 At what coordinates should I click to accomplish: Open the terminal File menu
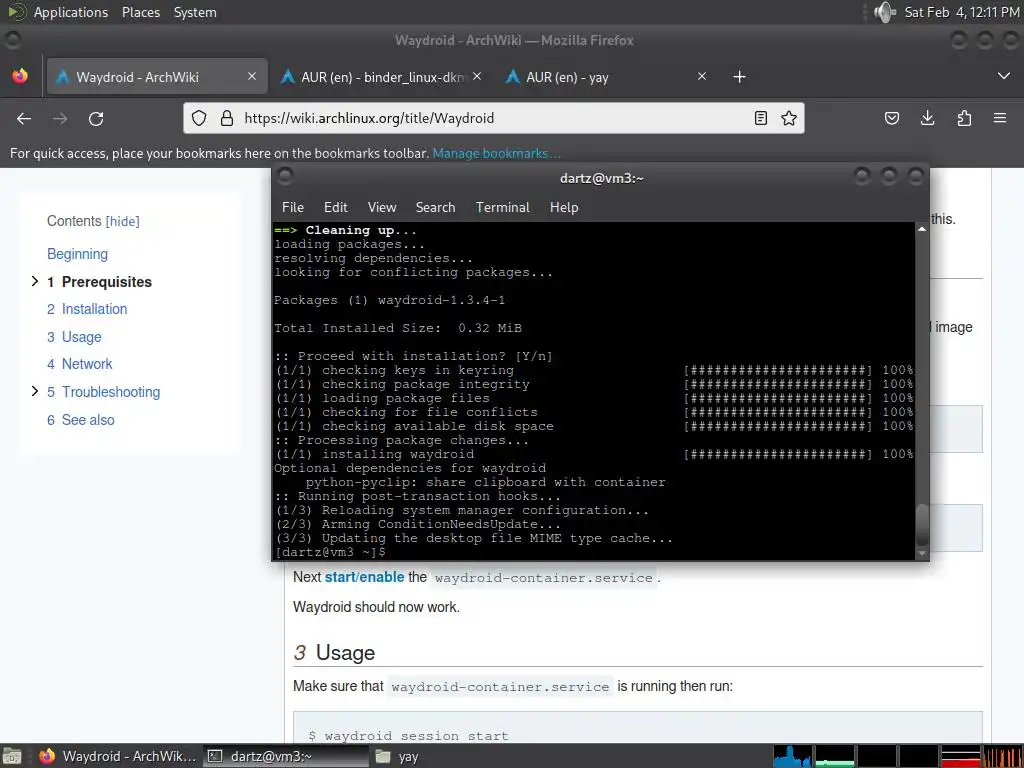[x=293, y=207]
